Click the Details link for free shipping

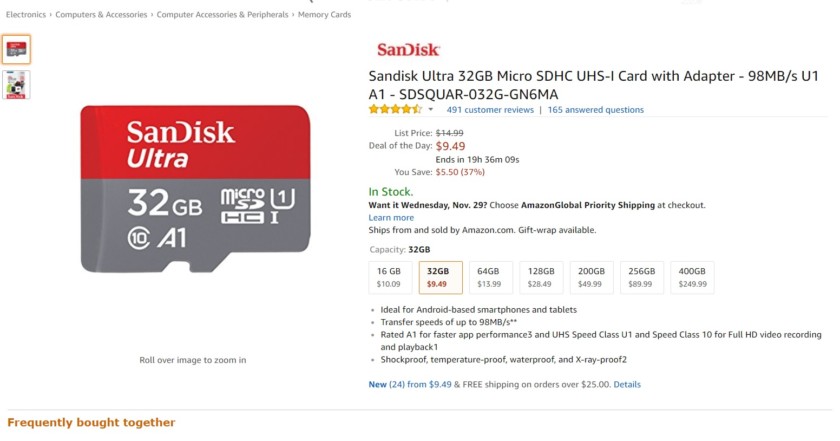(627, 384)
